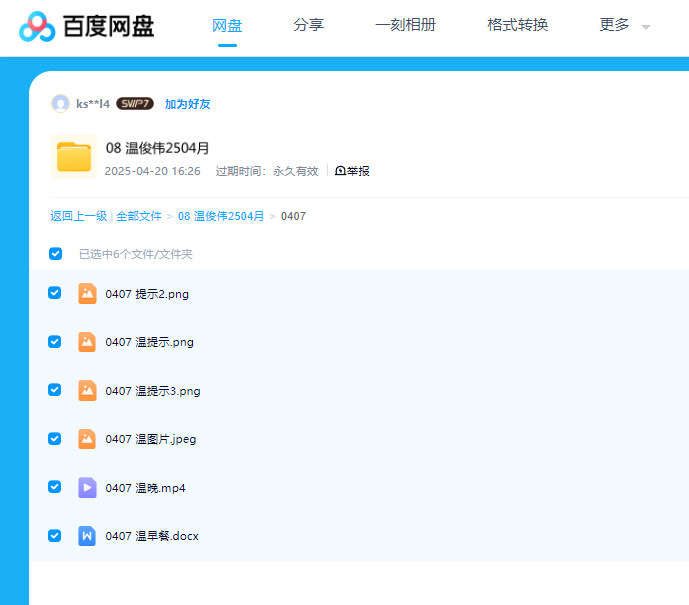The height and width of the screenshot is (605, 689).
Task: Uncheck the checkbox for 0407 温提示.png
Action: click(x=55, y=342)
